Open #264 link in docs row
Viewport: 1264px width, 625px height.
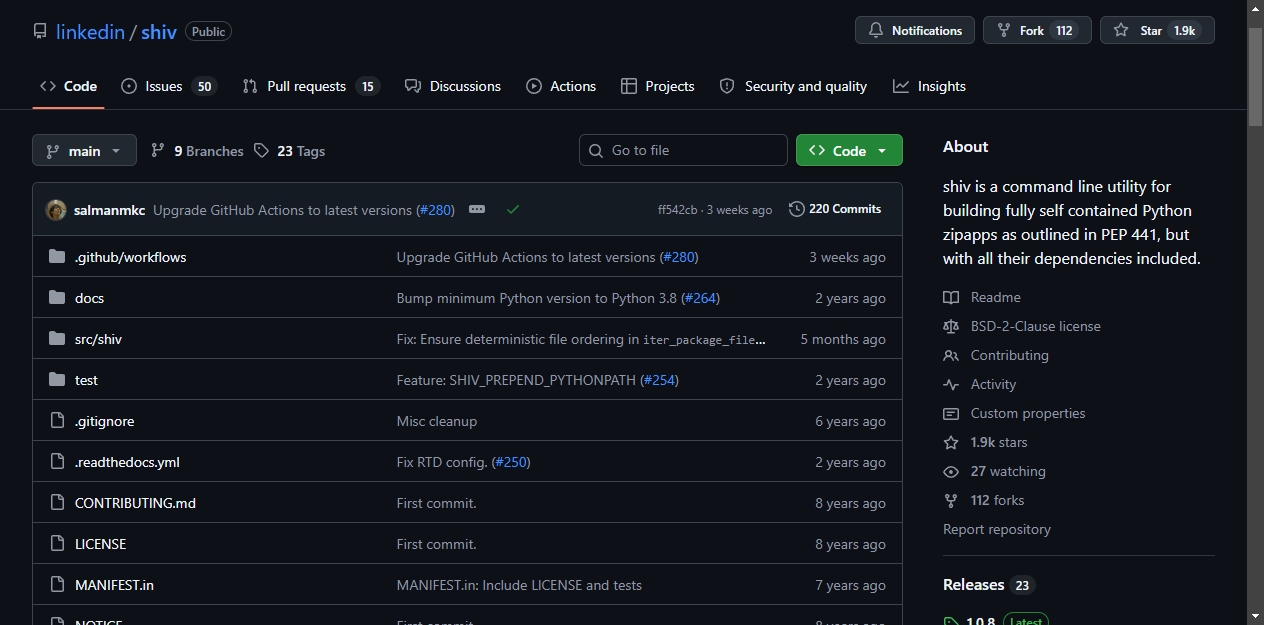[700, 298]
